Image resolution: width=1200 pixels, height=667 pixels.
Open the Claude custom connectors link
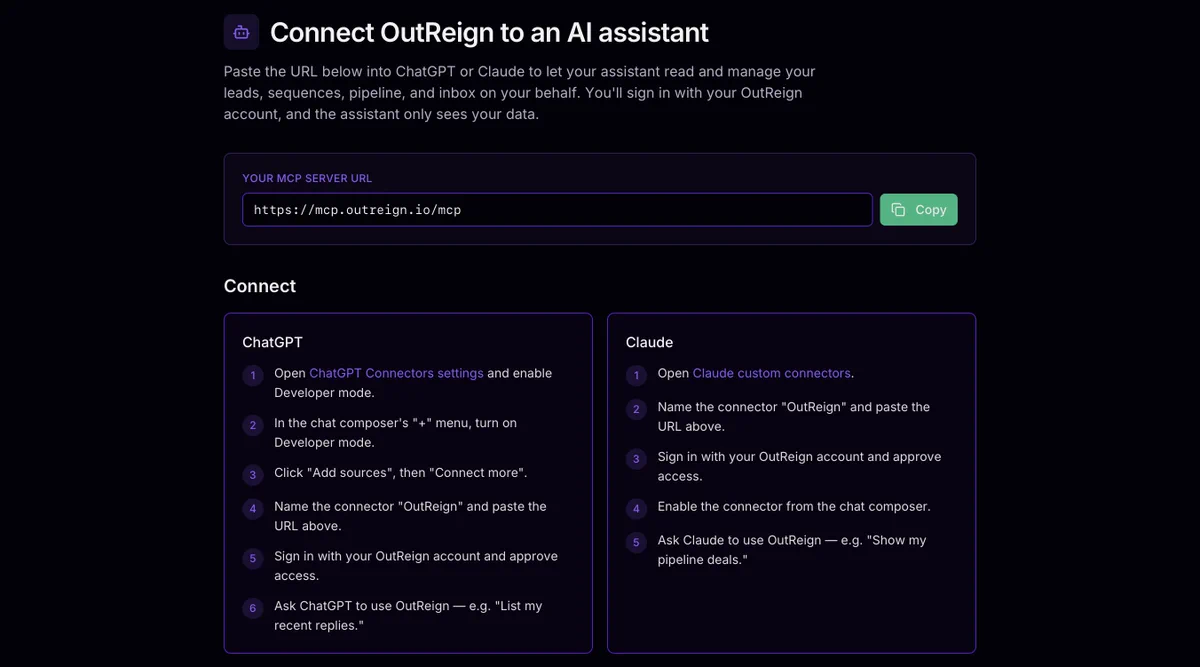point(772,373)
